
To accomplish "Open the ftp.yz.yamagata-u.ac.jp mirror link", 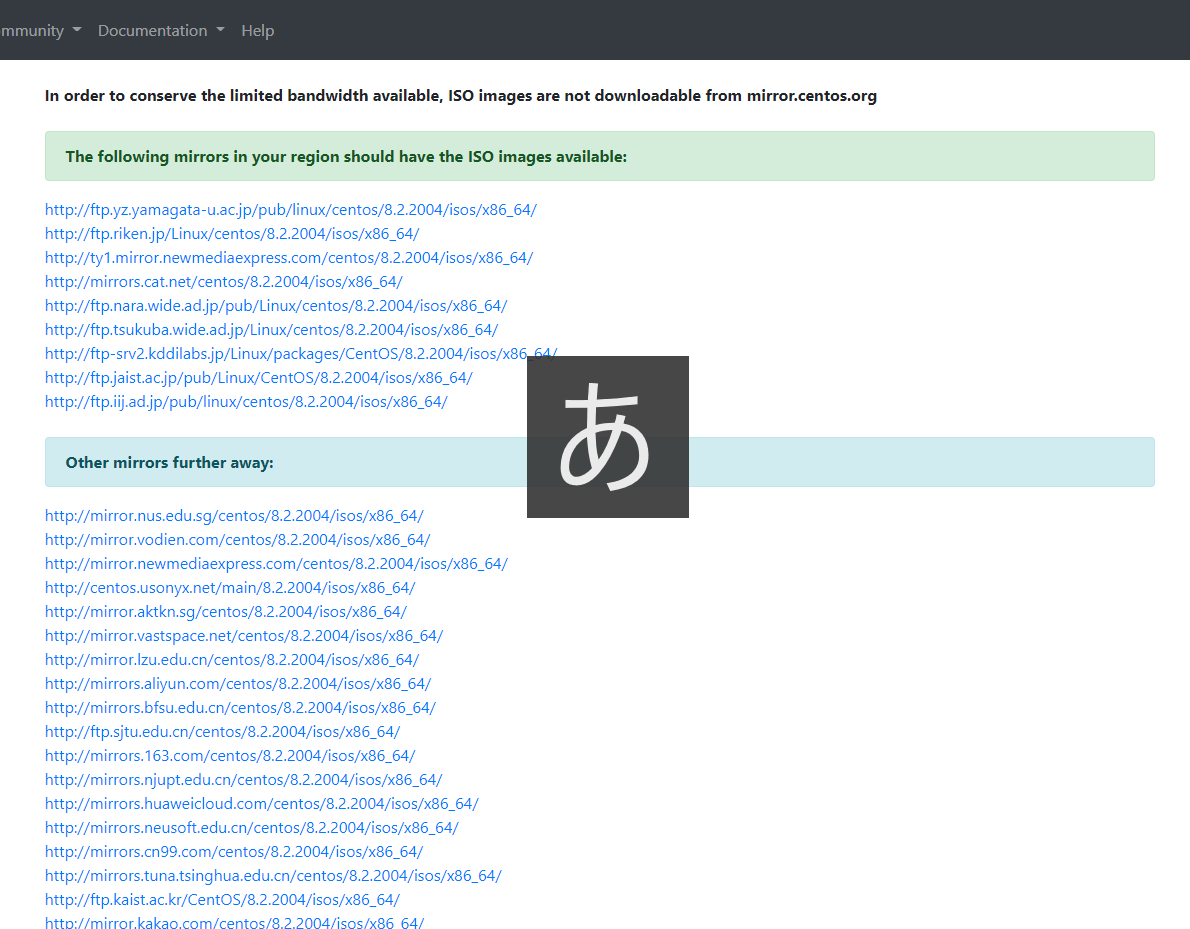I will 291,209.
